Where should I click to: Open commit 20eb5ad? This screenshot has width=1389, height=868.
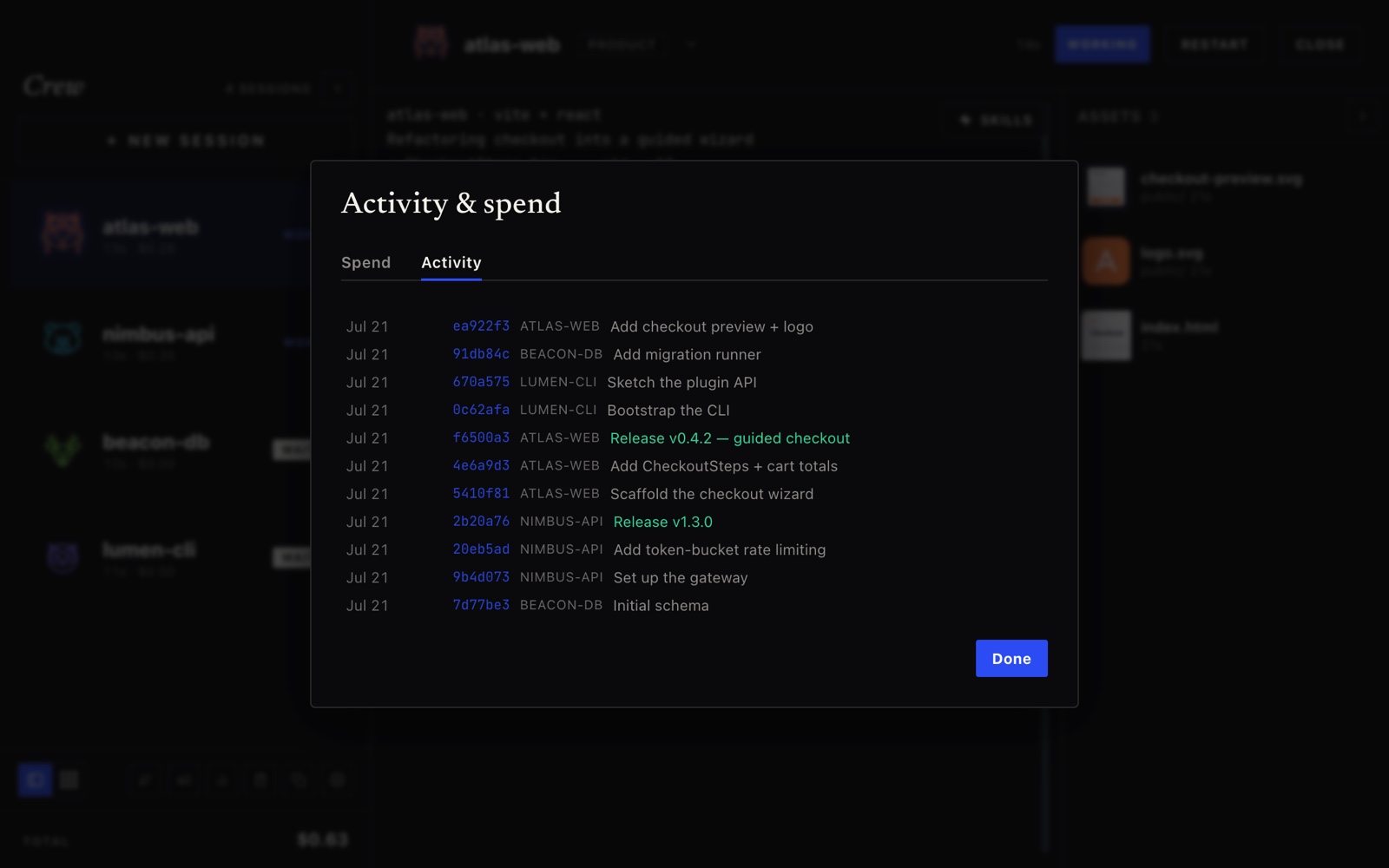(x=481, y=549)
